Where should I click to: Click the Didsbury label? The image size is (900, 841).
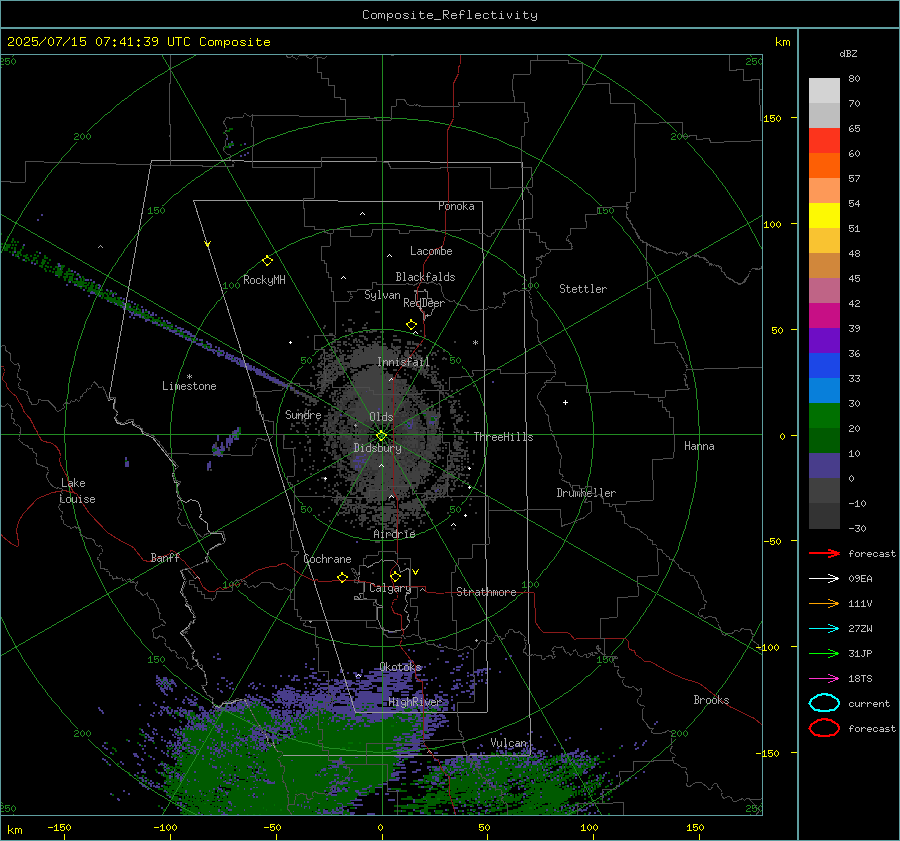tap(377, 448)
